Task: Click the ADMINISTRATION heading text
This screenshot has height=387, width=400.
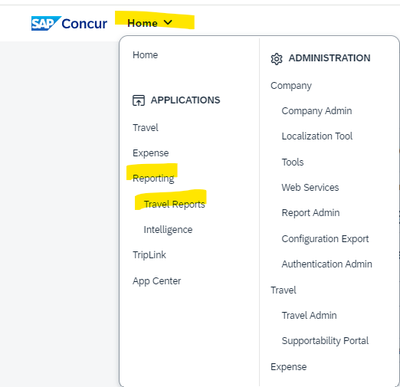Action: [x=329, y=58]
